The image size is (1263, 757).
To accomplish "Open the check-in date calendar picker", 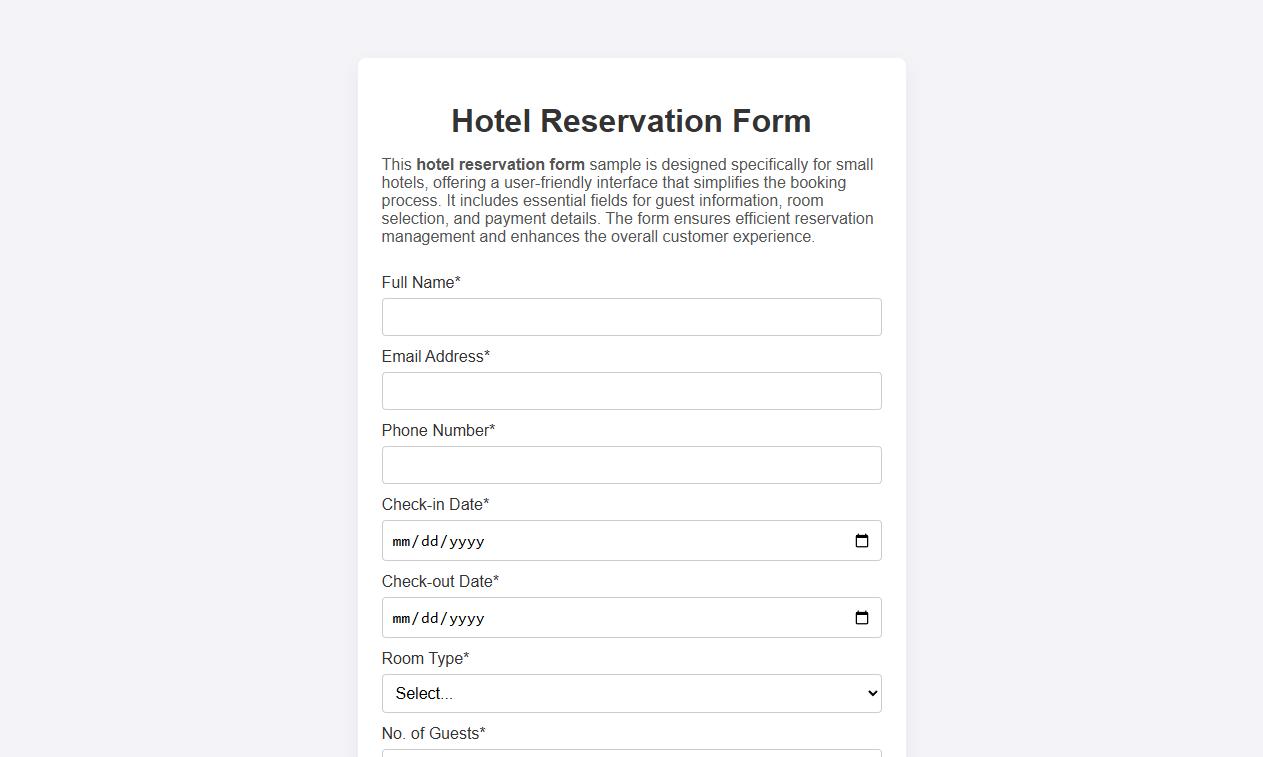I will (x=861, y=540).
